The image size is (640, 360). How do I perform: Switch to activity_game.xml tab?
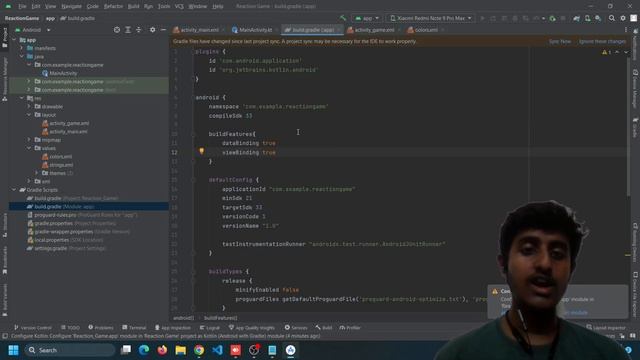(x=373, y=30)
